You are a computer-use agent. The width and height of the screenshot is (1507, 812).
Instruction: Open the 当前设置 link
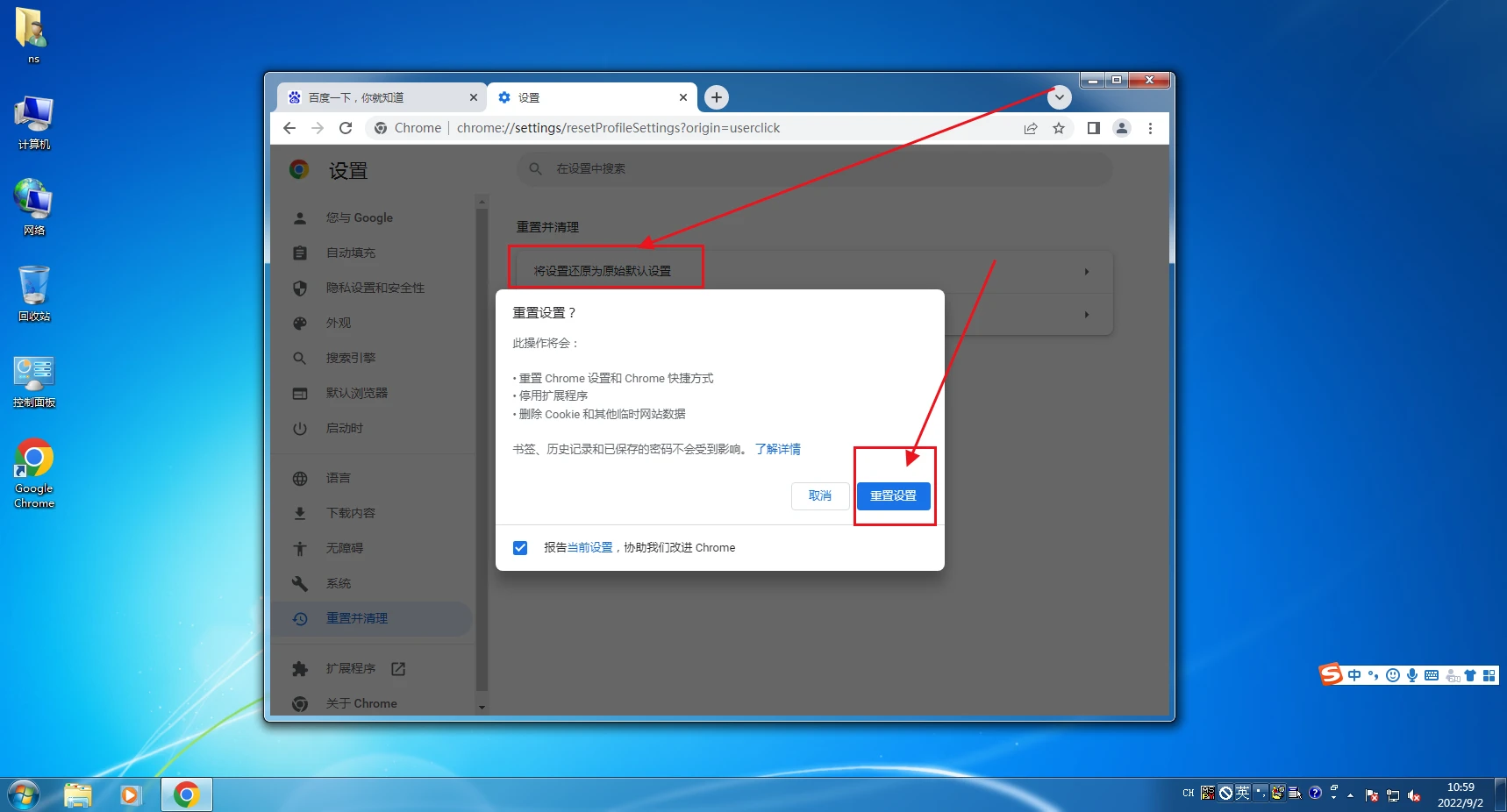tap(589, 547)
